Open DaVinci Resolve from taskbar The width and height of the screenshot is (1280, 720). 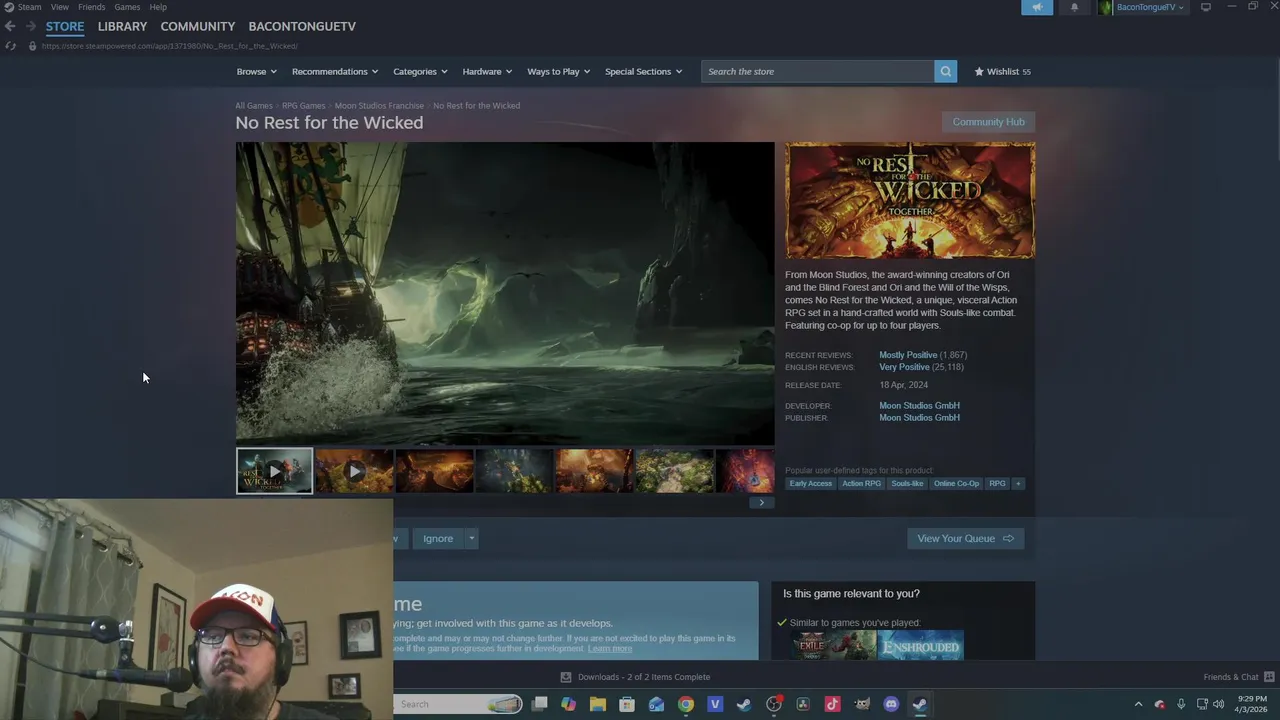click(x=802, y=704)
